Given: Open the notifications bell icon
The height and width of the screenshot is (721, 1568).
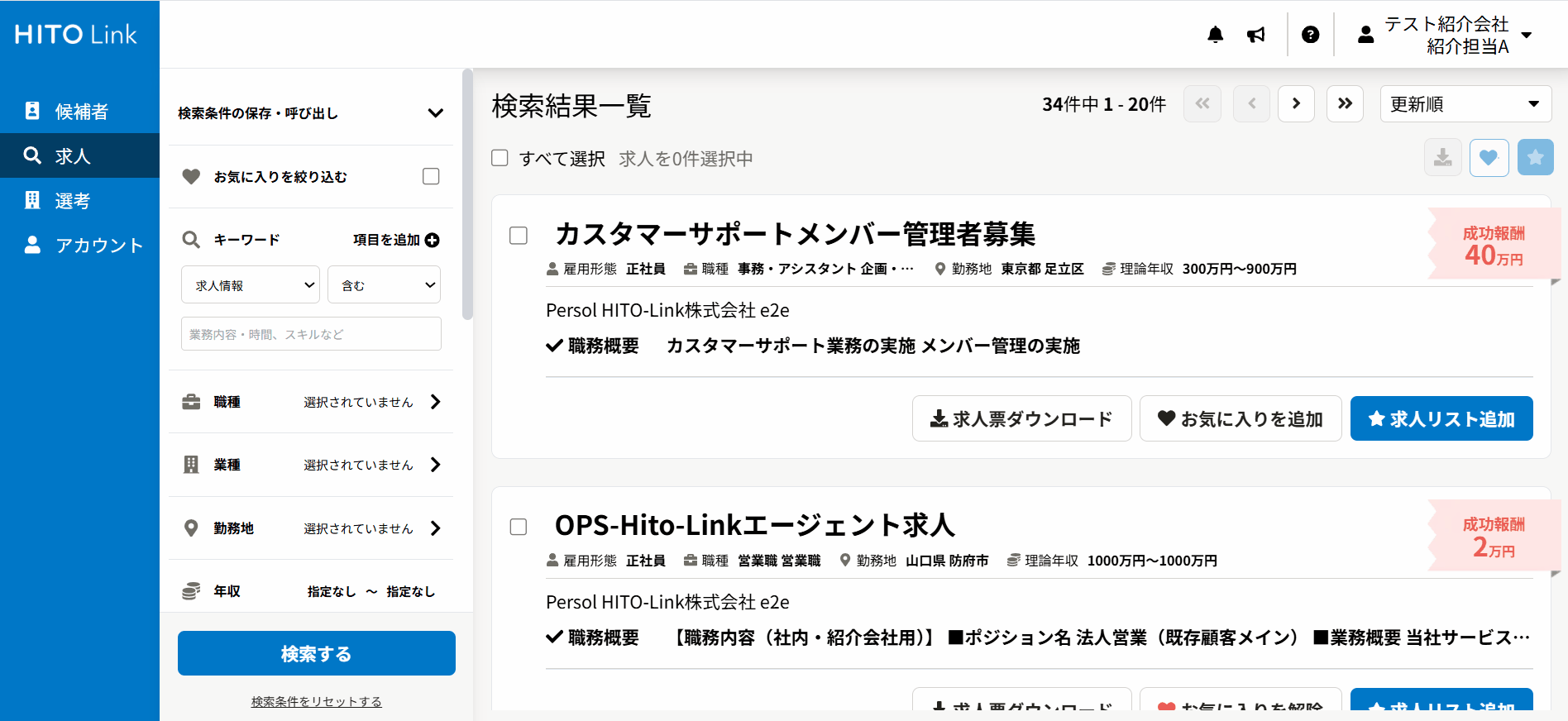Looking at the screenshot, I should point(1215,35).
